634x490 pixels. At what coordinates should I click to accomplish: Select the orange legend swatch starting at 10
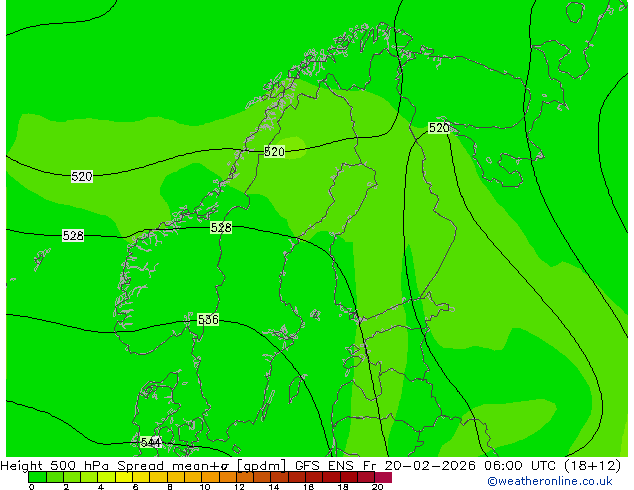tap(211, 477)
